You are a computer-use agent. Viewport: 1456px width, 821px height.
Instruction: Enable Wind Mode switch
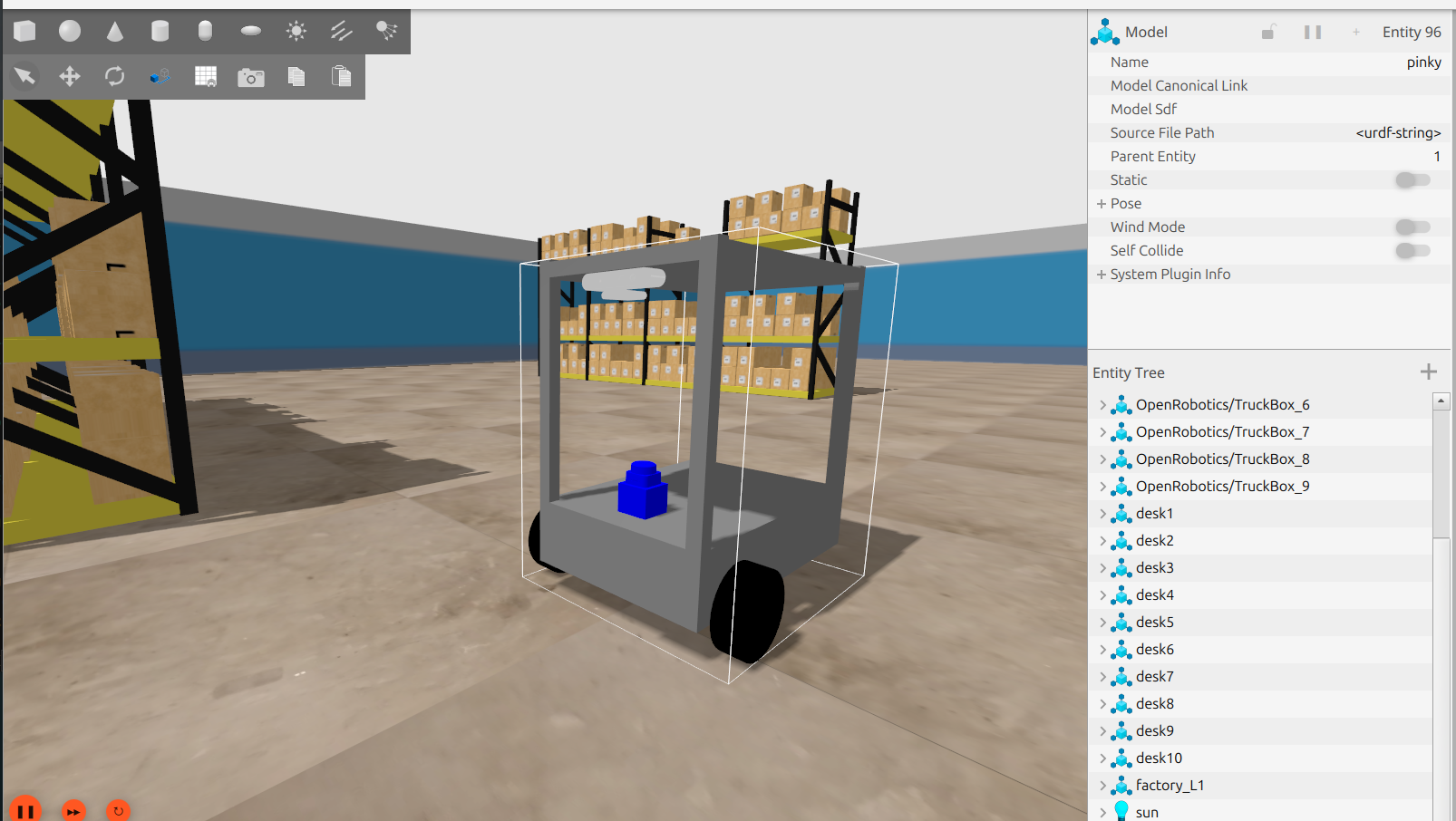[x=1412, y=227]
